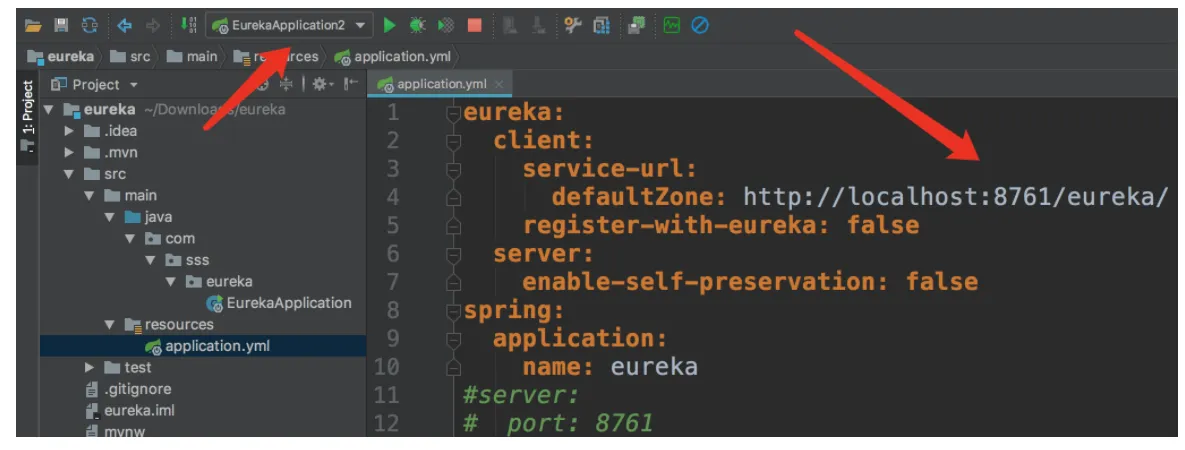Viewport: 1185px width, 450px height.
Task: Select the eureka package folder under sss
Action: 219,281
